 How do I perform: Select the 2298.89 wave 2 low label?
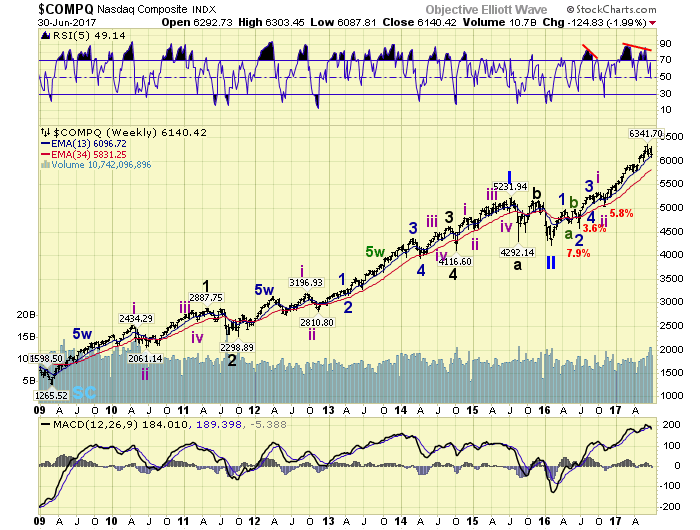click(x=237, y=347)
